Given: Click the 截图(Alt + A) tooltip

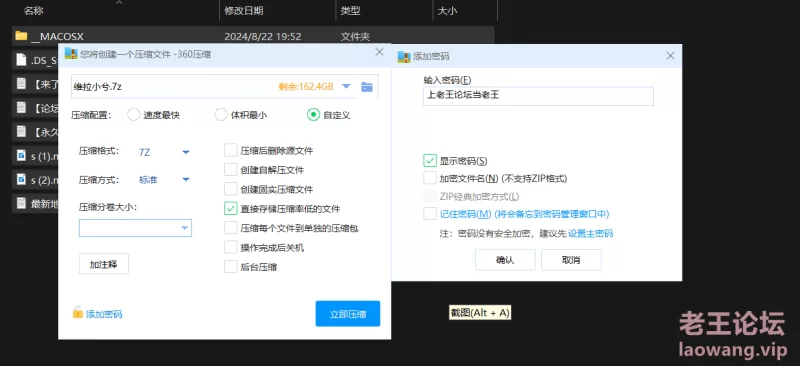Looking at the screenshot, I should 480,312.
